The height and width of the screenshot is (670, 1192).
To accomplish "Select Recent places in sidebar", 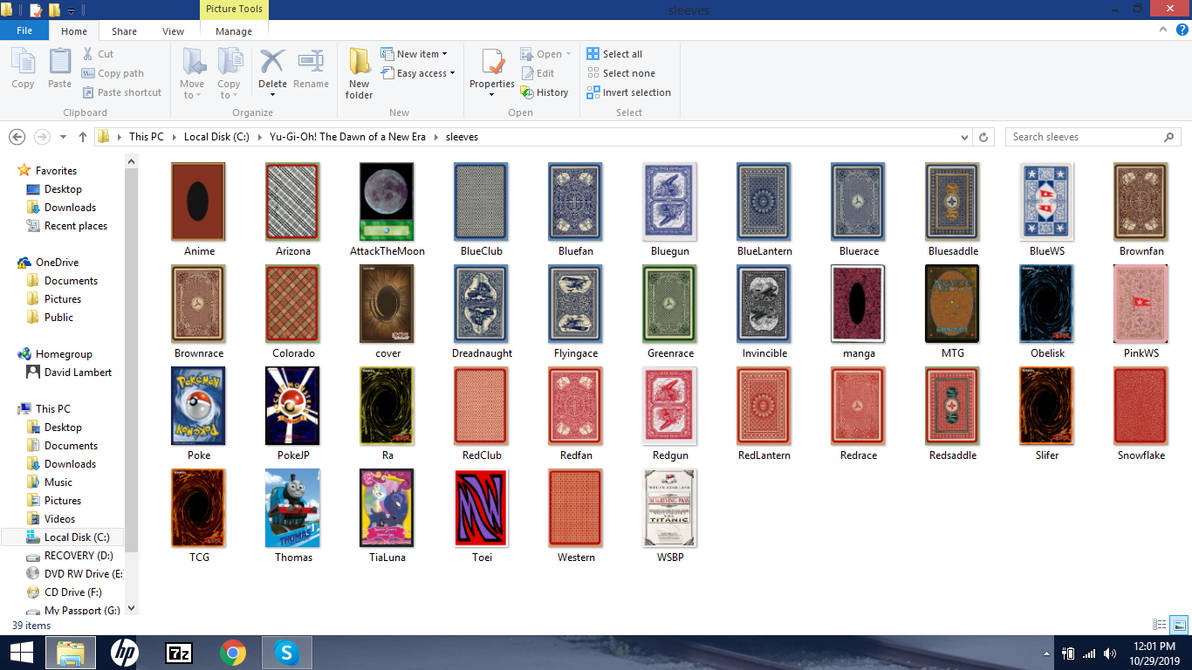I will point(75,226).
